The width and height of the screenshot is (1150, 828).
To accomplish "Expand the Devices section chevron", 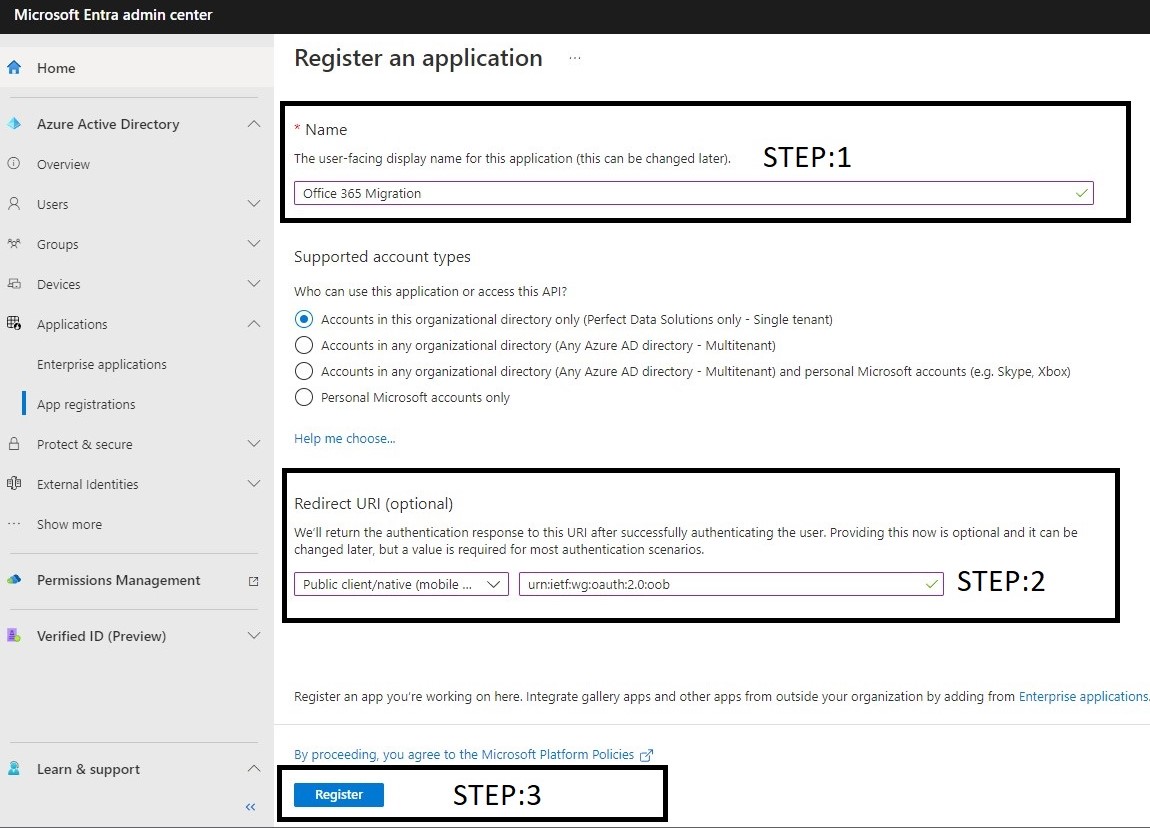I will [x=254, y=283].
